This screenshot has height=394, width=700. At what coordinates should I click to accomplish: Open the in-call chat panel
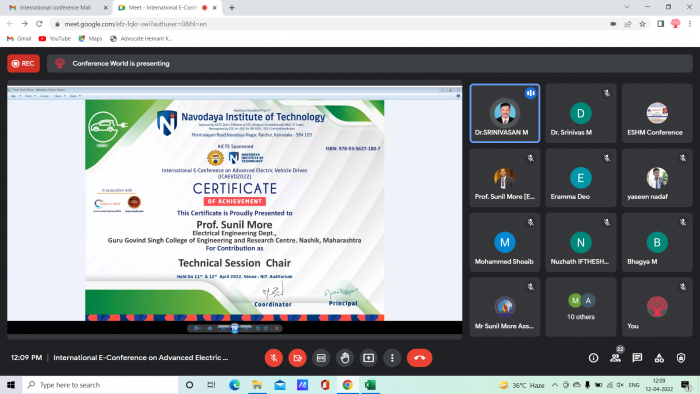[x=637, y=358]
